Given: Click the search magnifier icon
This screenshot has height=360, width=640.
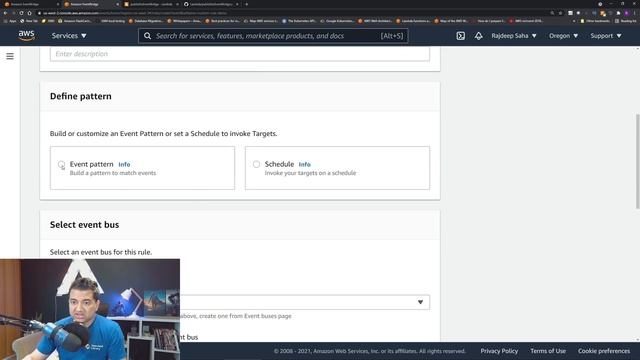Looking at the screenshot, I should [147, 36].
